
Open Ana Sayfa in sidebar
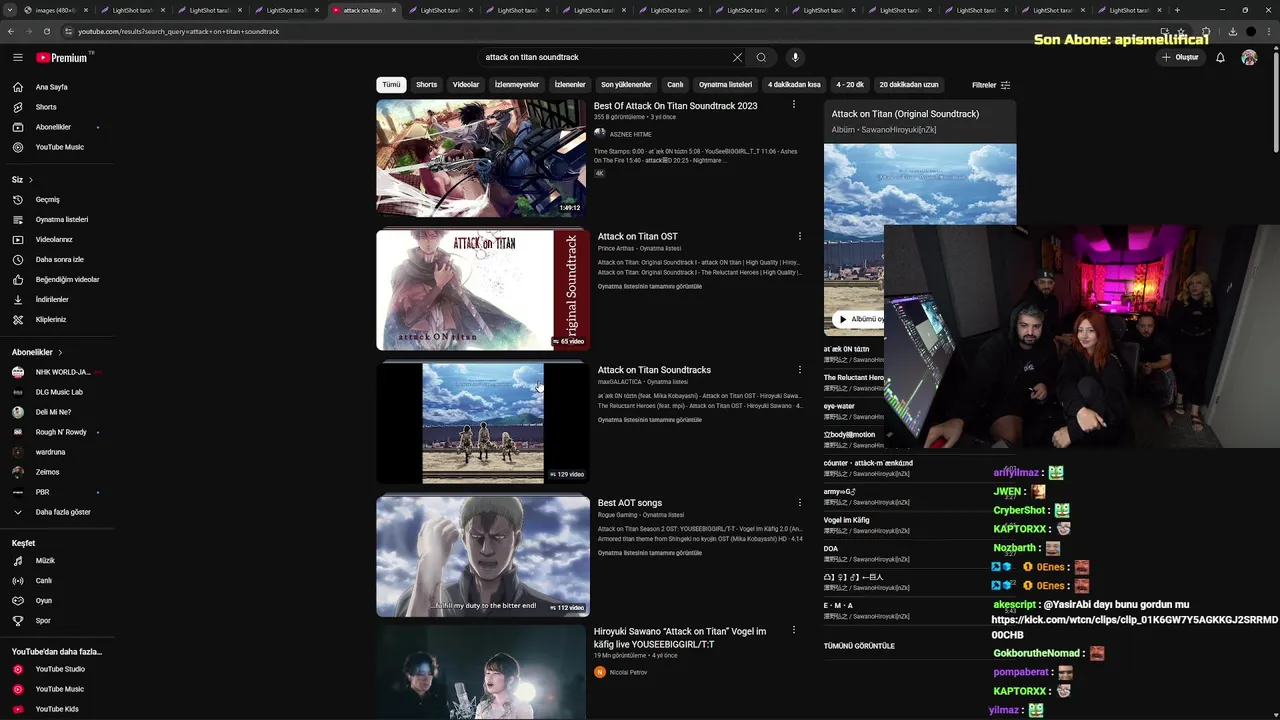pos(52,87)
